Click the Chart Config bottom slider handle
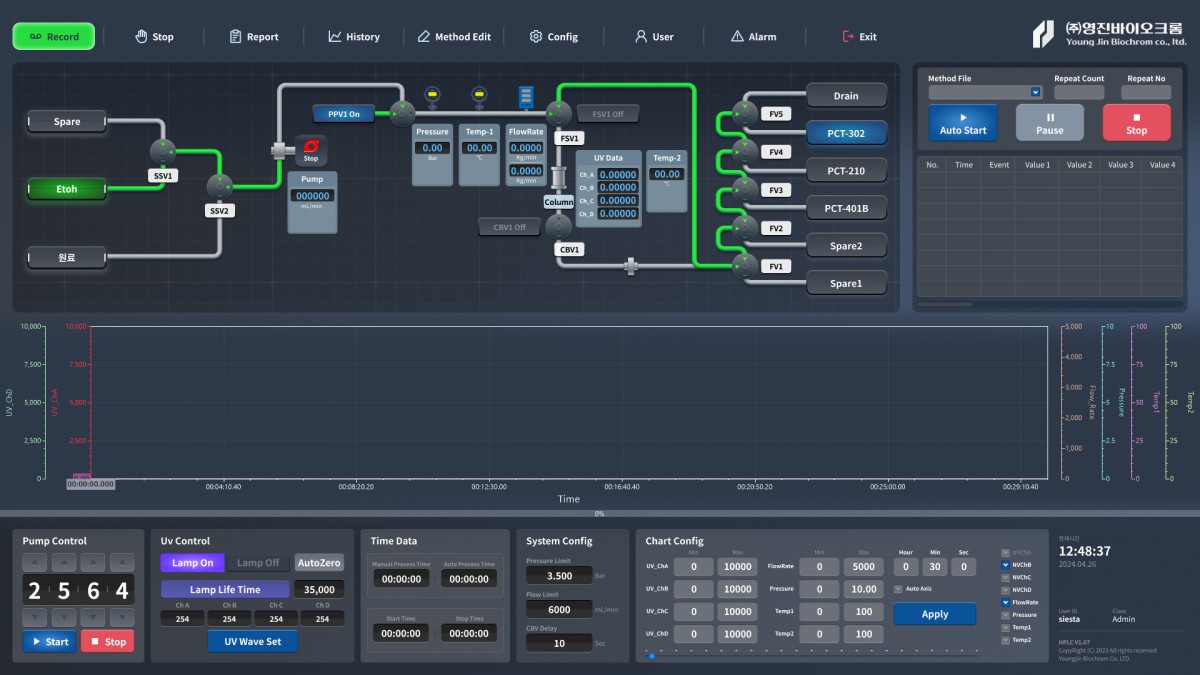 652,656
